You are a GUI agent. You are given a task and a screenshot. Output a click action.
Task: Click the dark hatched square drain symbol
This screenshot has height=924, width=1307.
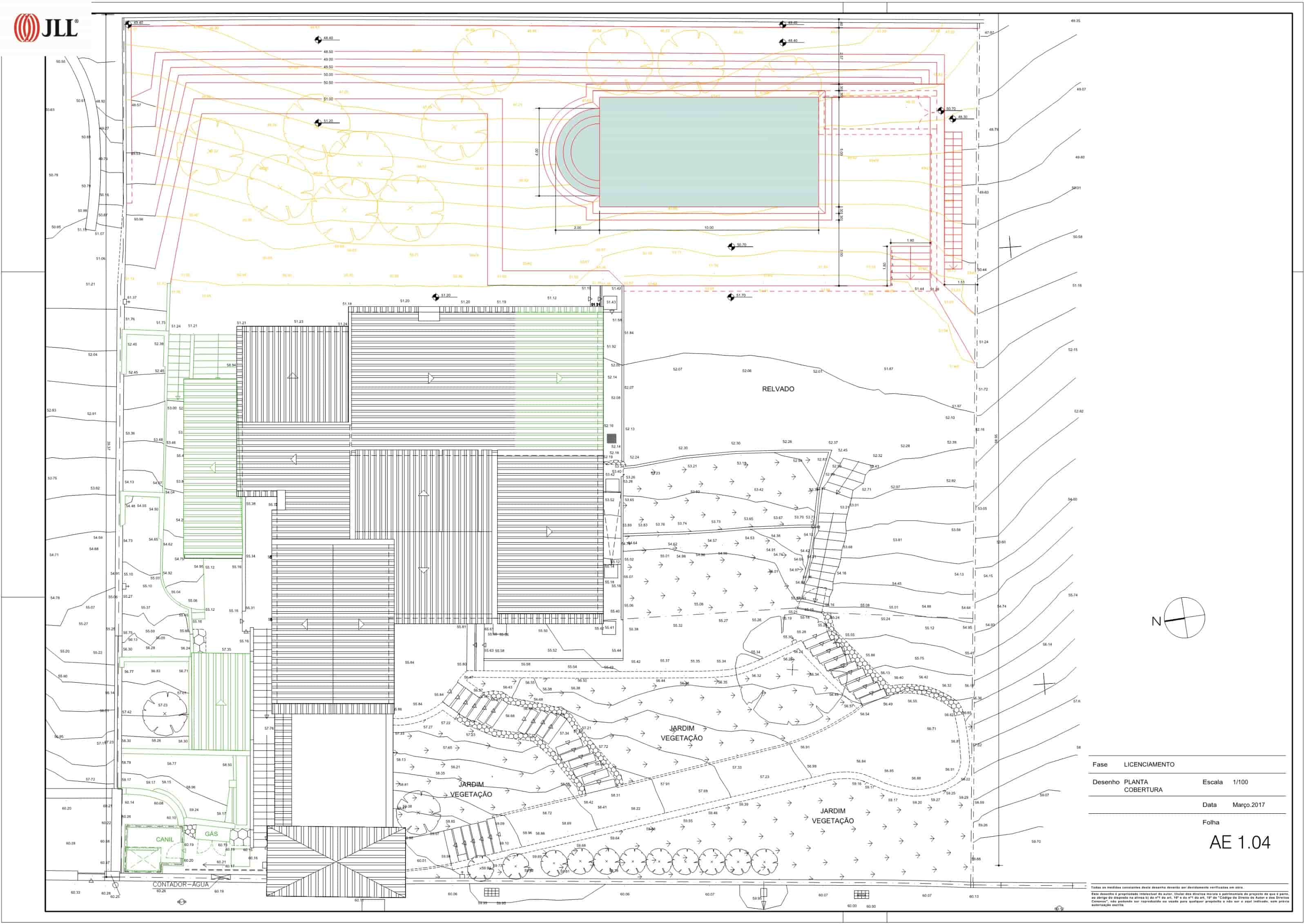click(611, 438)
